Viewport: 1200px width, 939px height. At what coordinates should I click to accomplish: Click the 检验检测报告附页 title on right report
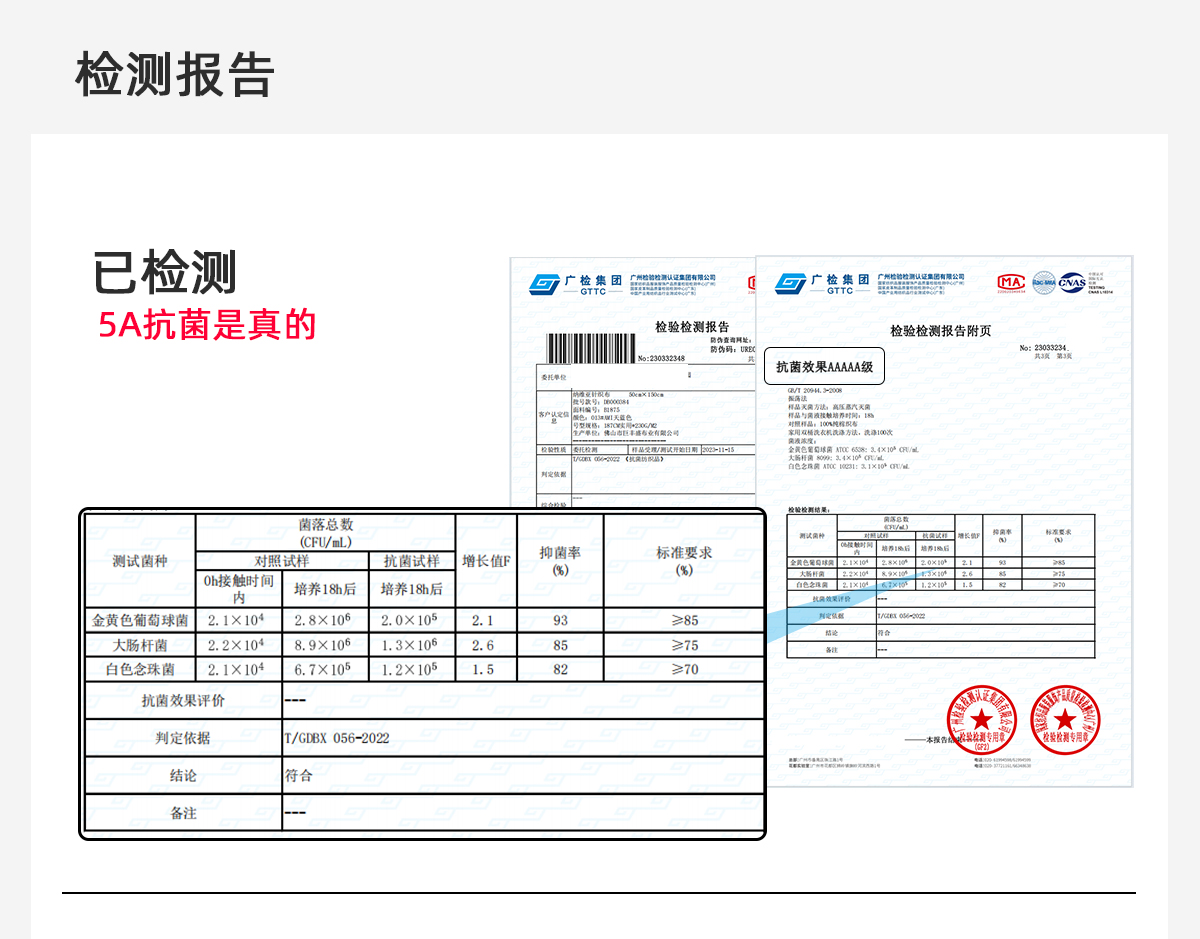pos(941,331)
